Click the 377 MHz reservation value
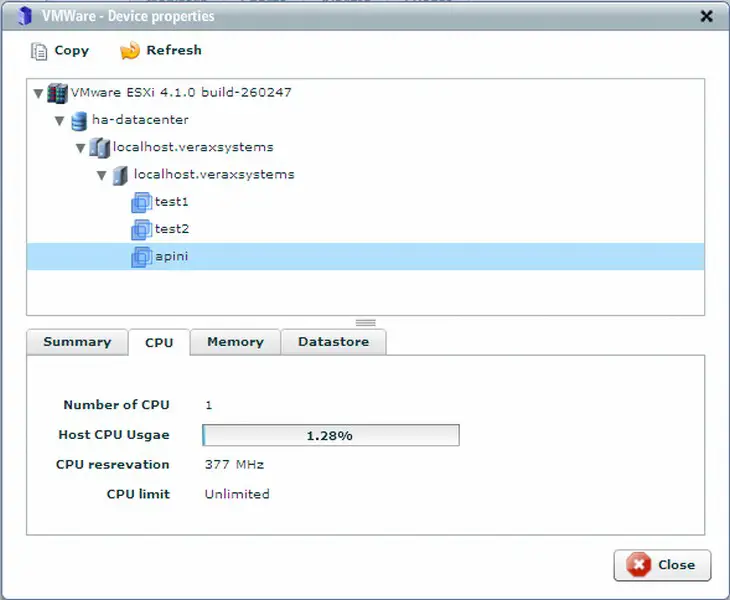 (x=234, y=465)
